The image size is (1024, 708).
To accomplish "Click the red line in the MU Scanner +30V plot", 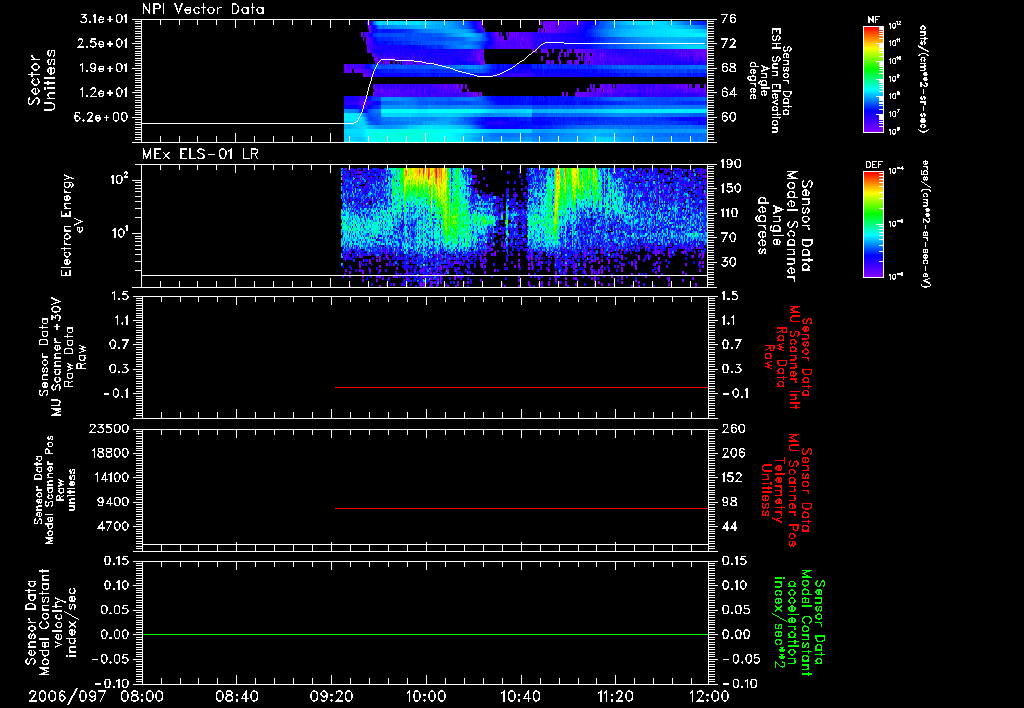I will [521, 387].
